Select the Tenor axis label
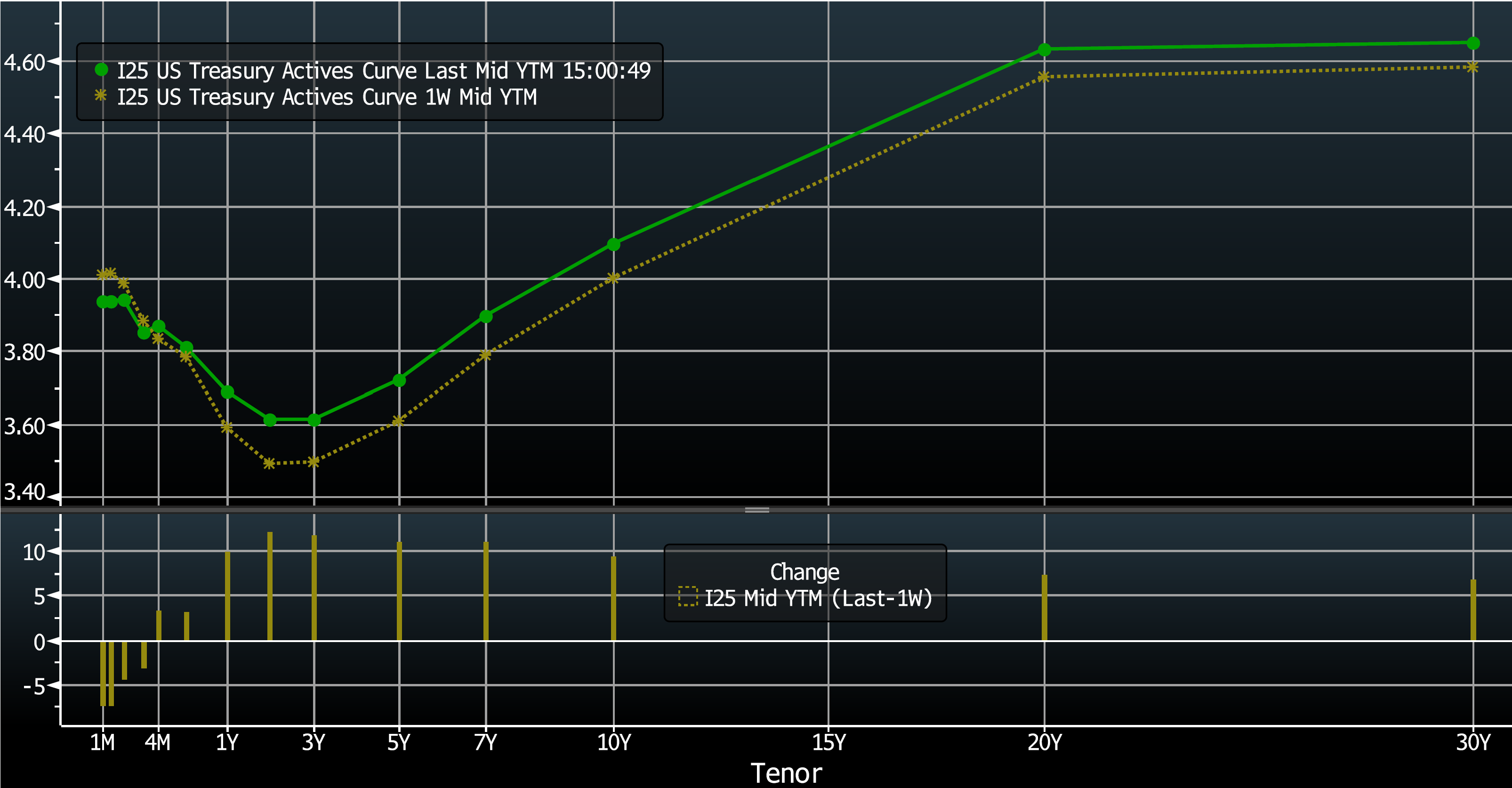The width and height of the screenshot is (1512, 788). (x=787, y=773)
